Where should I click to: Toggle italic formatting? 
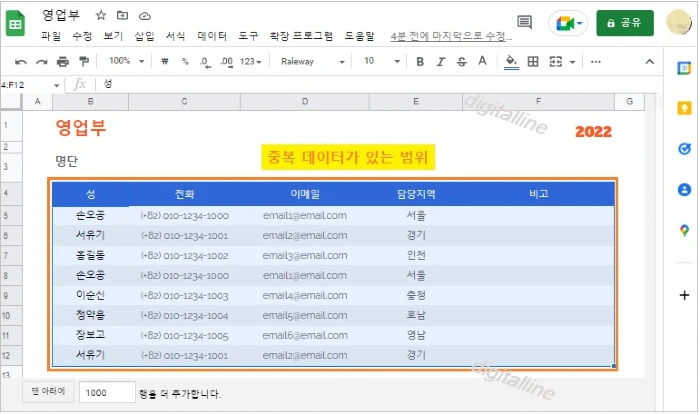click(x=441, y=62)
